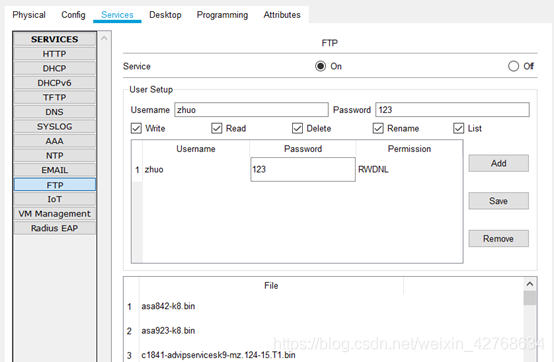Screen dimensions: 554x362
Task: Turn the FTP service Off
Action: [513, 66]
